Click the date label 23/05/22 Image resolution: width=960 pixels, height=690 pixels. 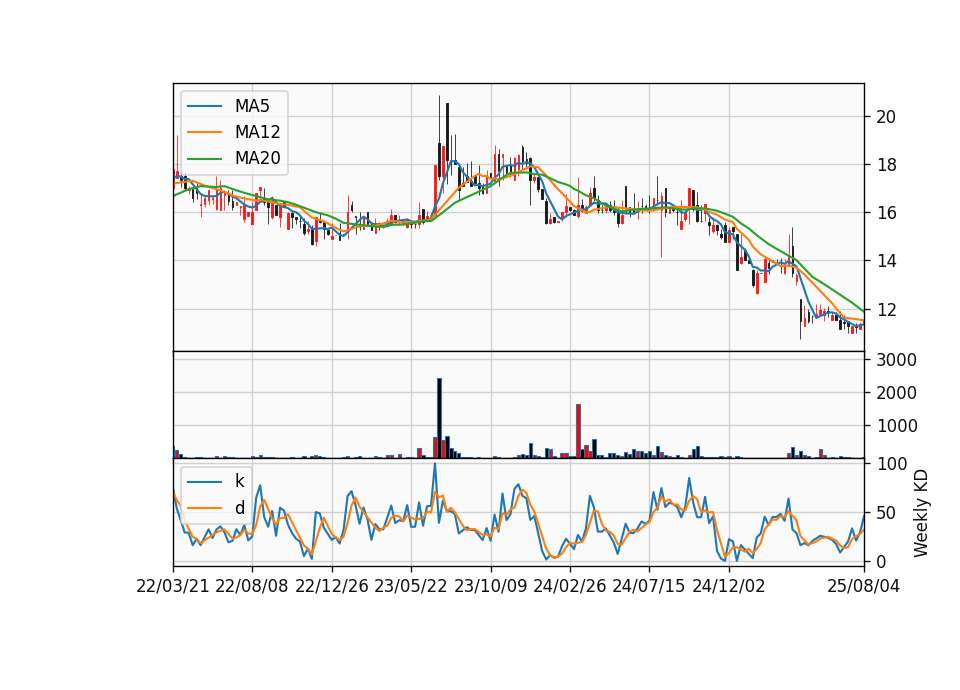411,586
